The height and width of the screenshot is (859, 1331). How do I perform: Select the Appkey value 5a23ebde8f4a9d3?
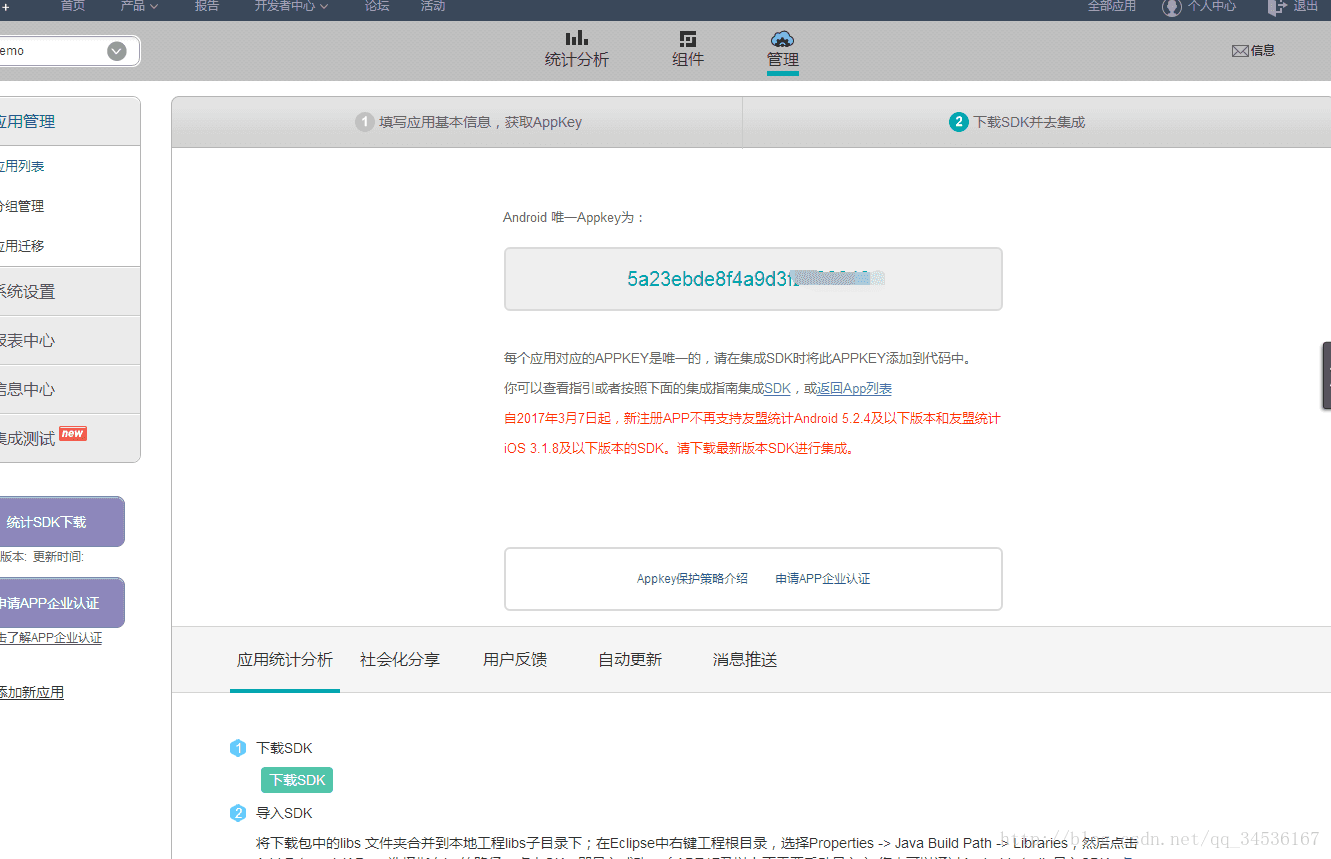(x=711, y=279)
